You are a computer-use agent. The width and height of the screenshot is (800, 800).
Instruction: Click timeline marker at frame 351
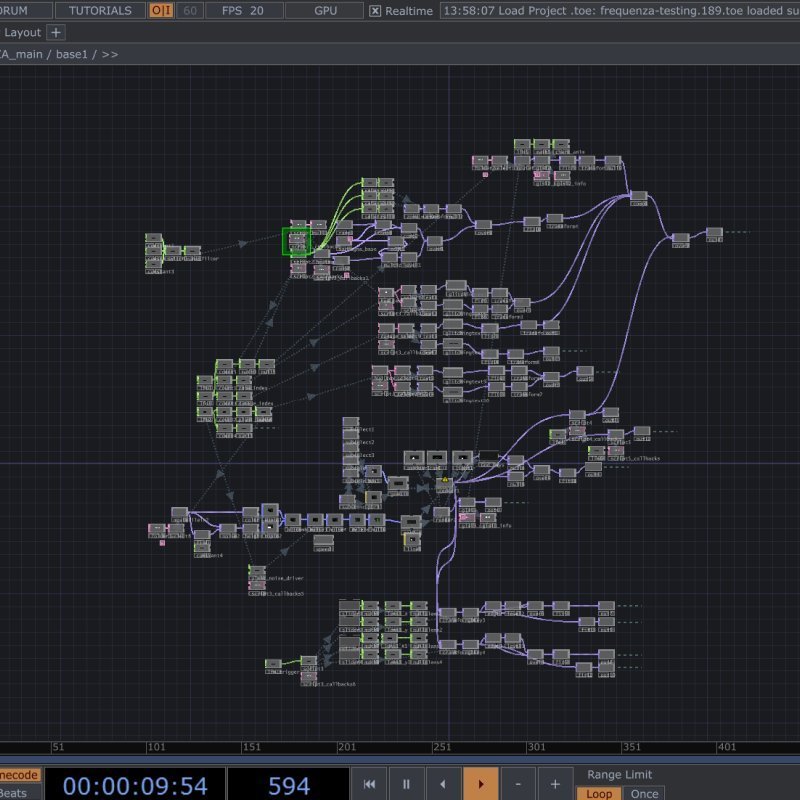pos(631,747)
